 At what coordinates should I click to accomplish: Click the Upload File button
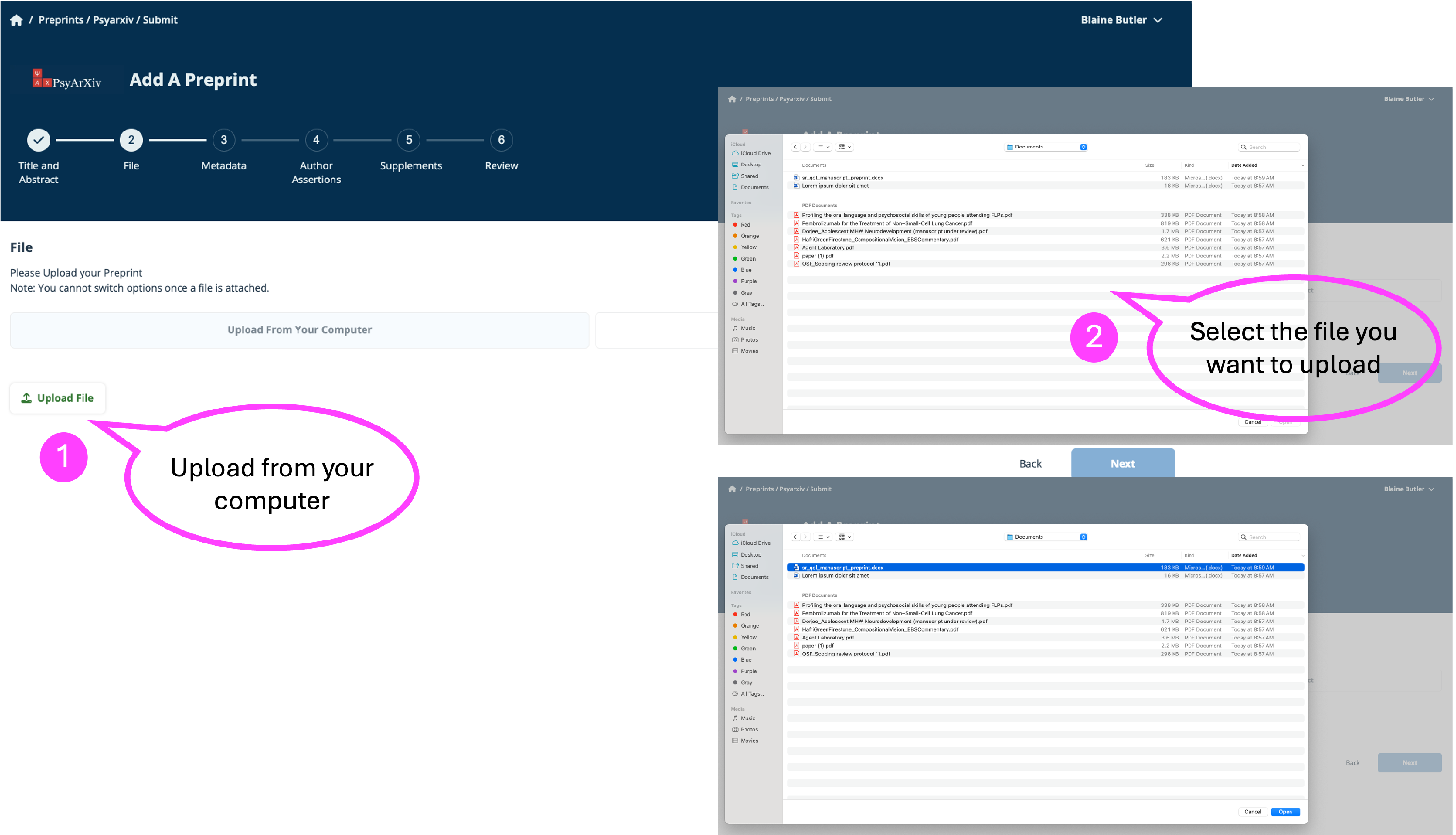[x=58, y=398]
